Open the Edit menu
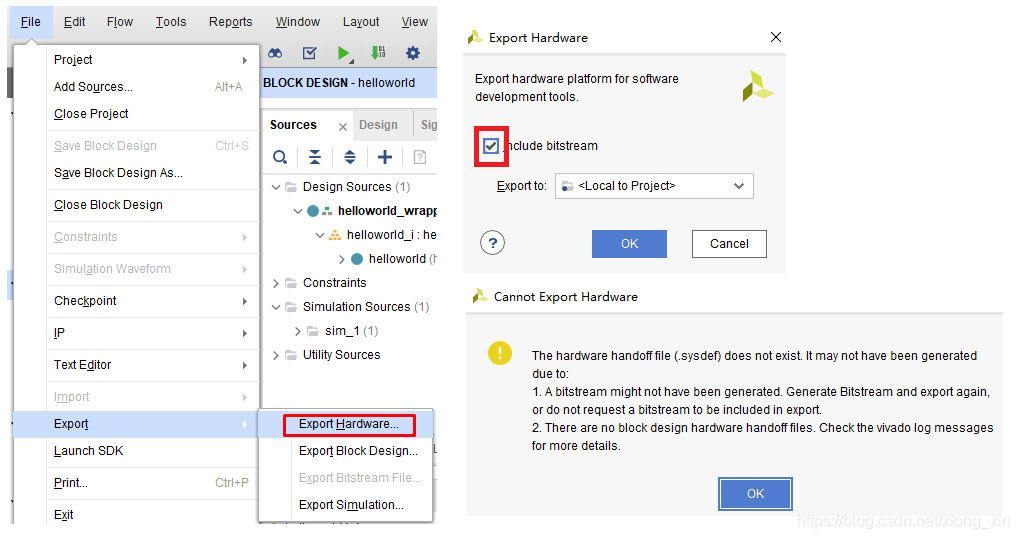This screenshot has width=1019, height=539. 74,22
